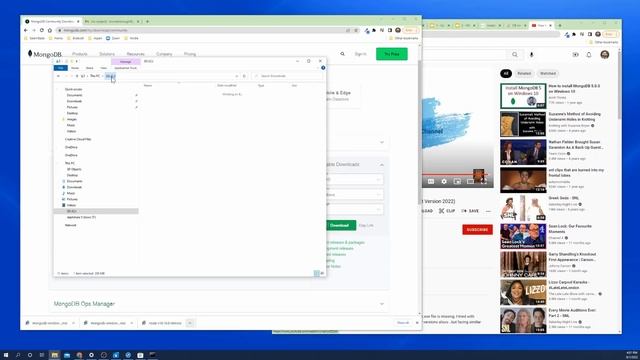This screenshot has height=360, width=640.
Task: Toggle subtitles on the YouTube player
Action: tap(431, 181)
